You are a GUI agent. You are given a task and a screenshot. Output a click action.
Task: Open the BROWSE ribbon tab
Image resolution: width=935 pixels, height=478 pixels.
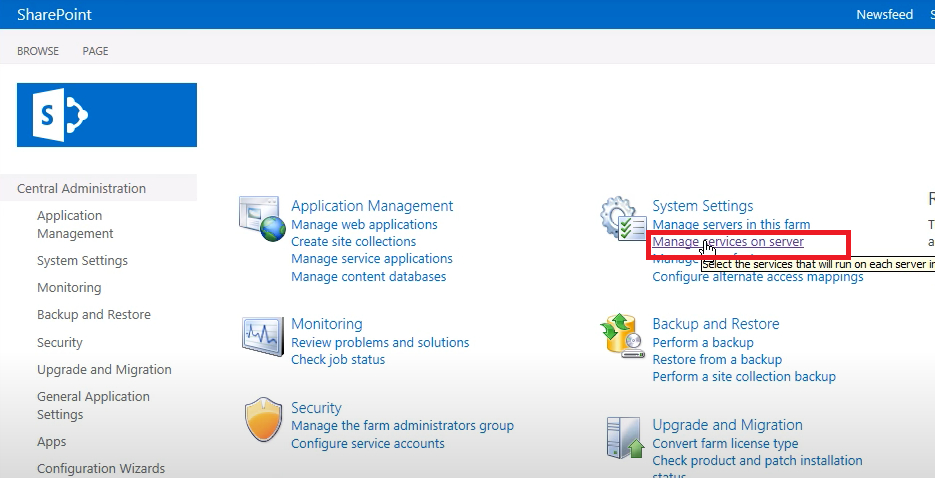[38, 51]
